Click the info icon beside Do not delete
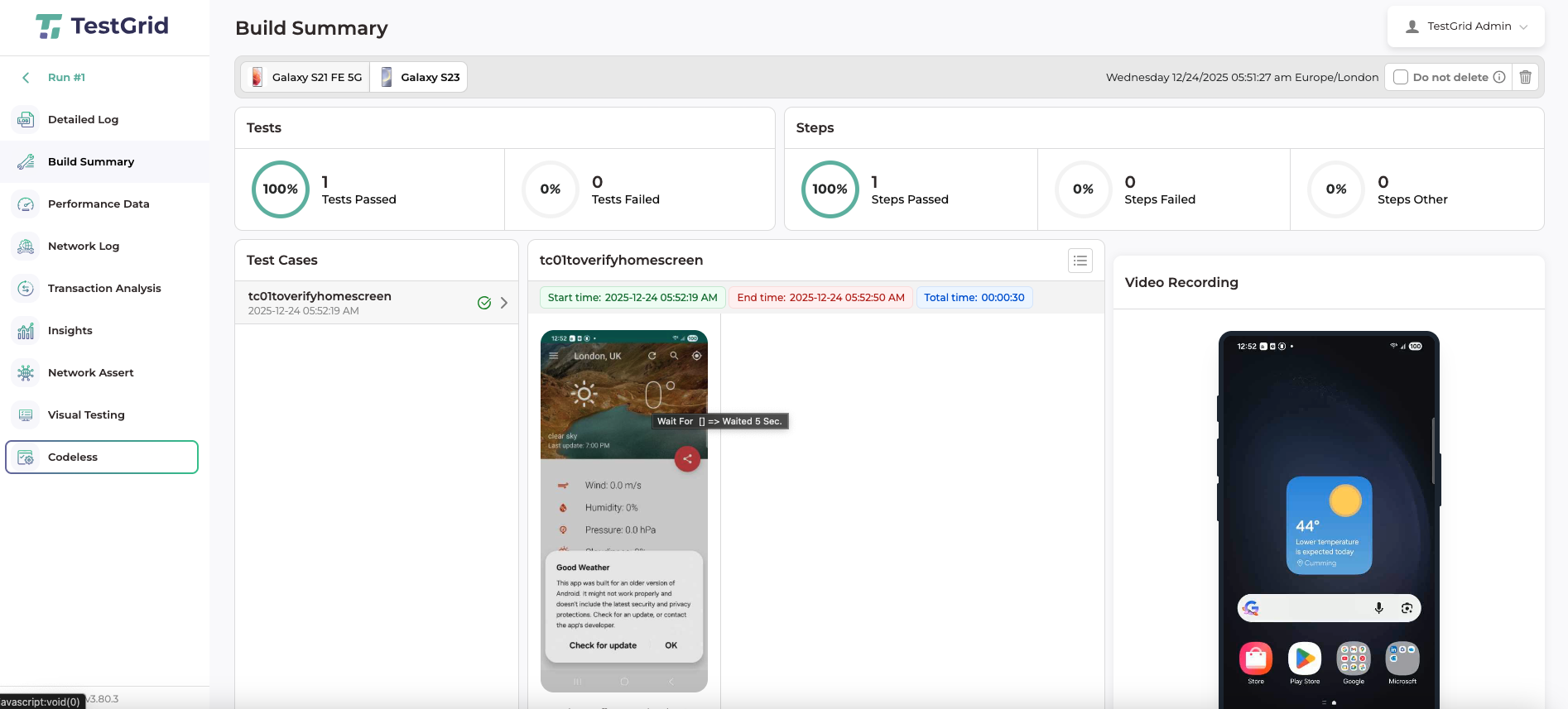 [x=1499, y=77]
